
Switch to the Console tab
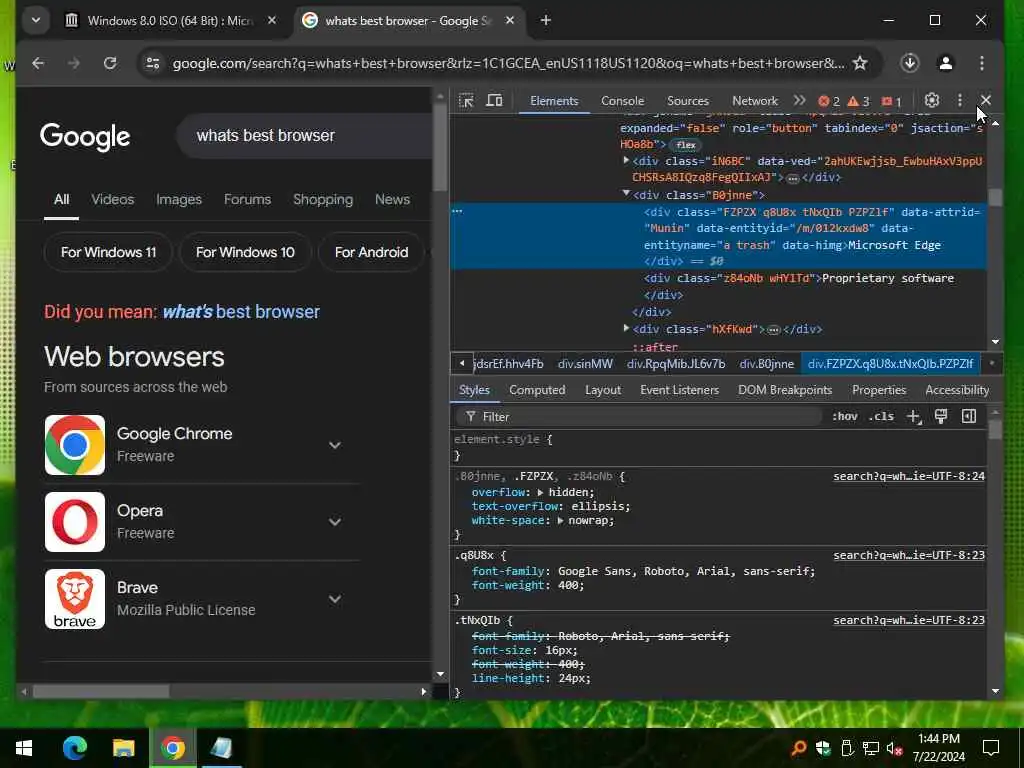point(622,101)
